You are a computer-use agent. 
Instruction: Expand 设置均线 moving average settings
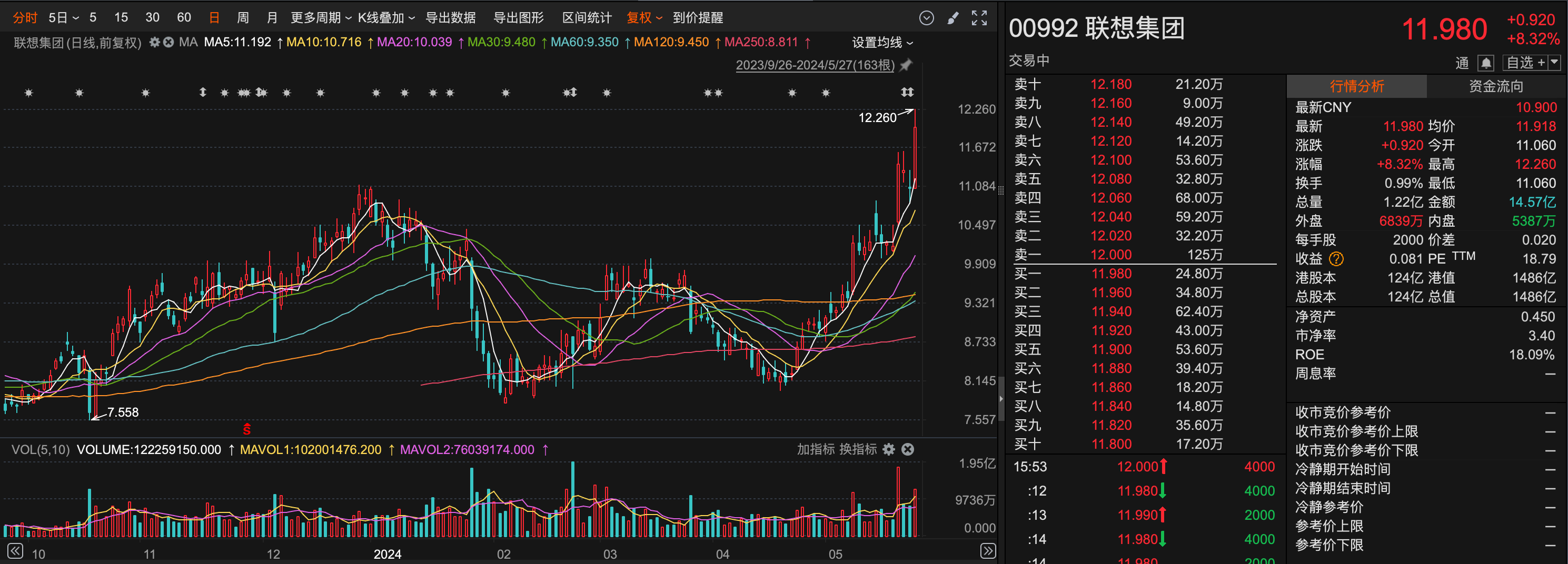pos(882,43)
